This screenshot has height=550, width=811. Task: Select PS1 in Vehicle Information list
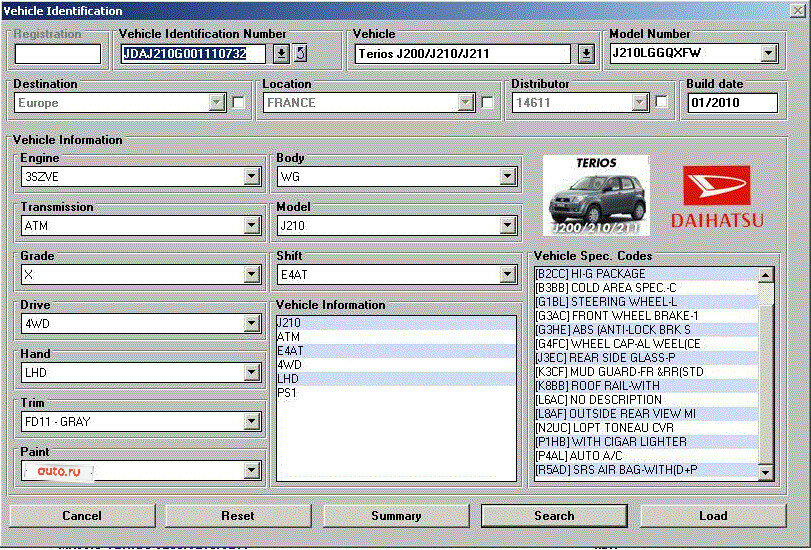pyautogui.click(x=396, y=393)
